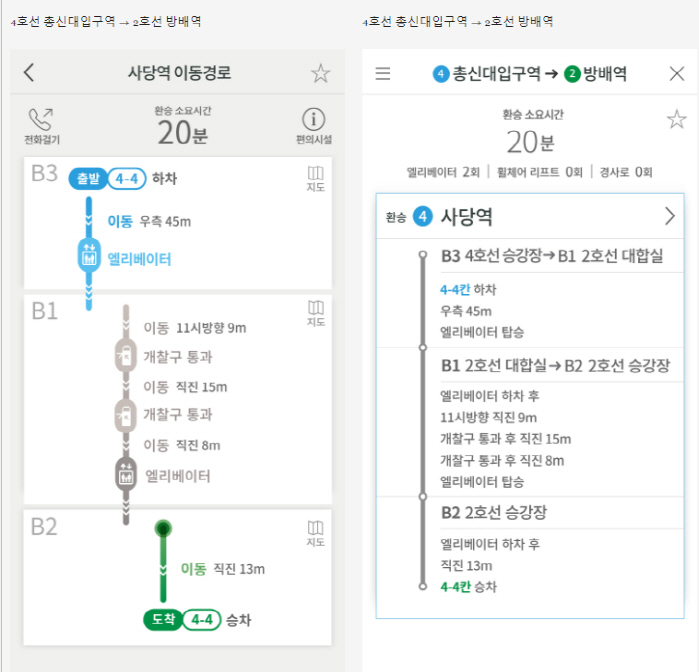The height and width of the screenshot is (672, 699).
Task: Open the B3 floor map icon
Action: pyautogui.click(x=316, y=178)
